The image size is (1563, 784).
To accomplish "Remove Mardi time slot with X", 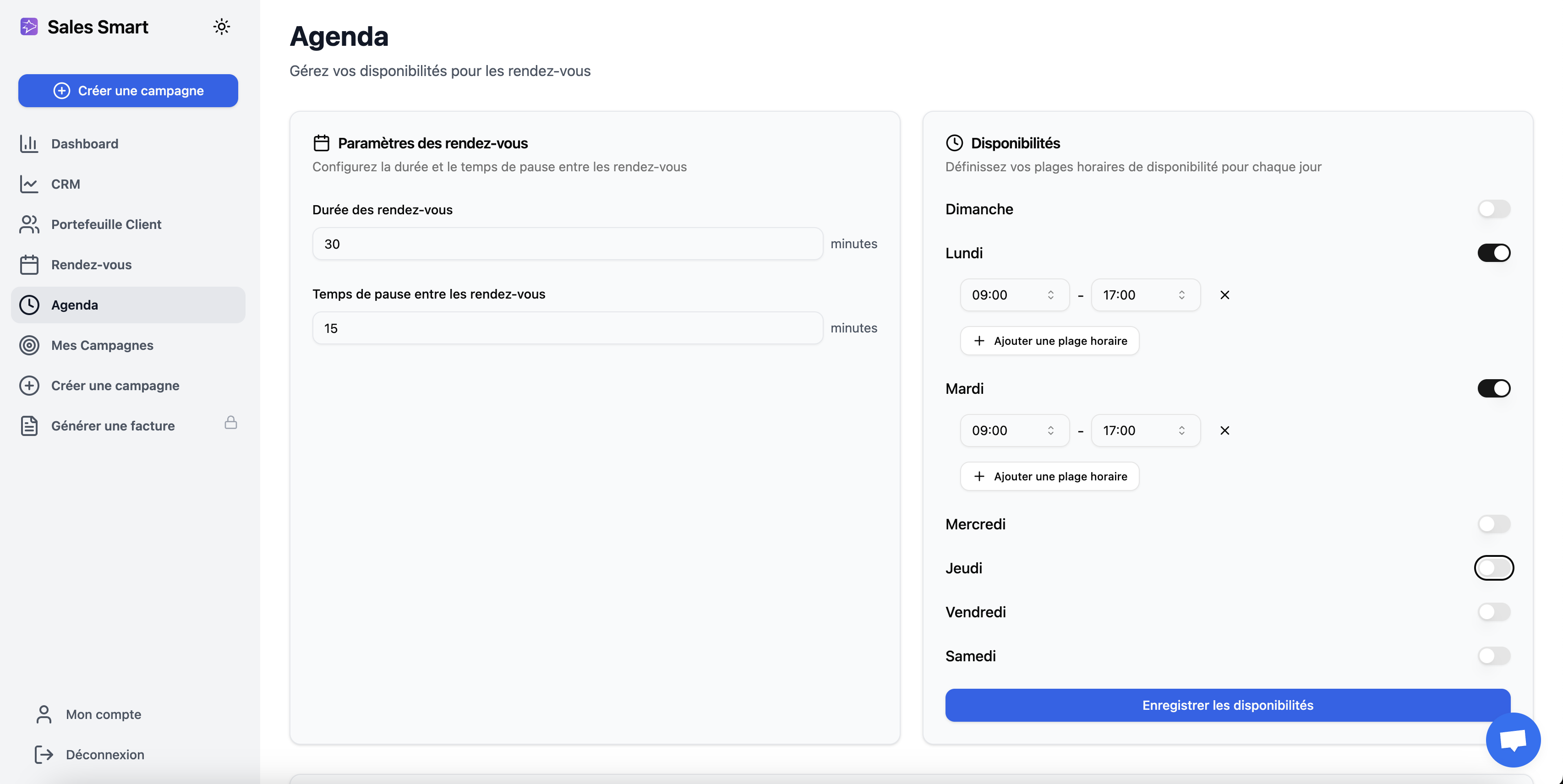I will (x=1224, y=430).
